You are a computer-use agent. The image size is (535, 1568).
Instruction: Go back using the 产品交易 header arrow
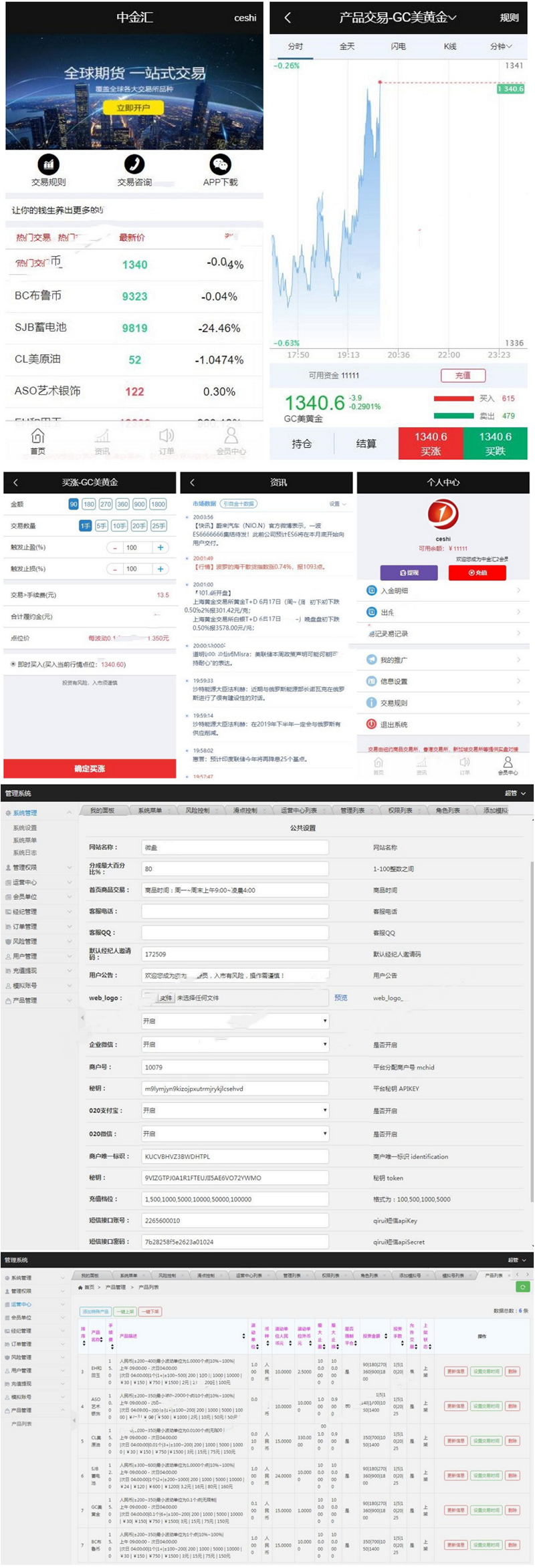pos(288,18)
